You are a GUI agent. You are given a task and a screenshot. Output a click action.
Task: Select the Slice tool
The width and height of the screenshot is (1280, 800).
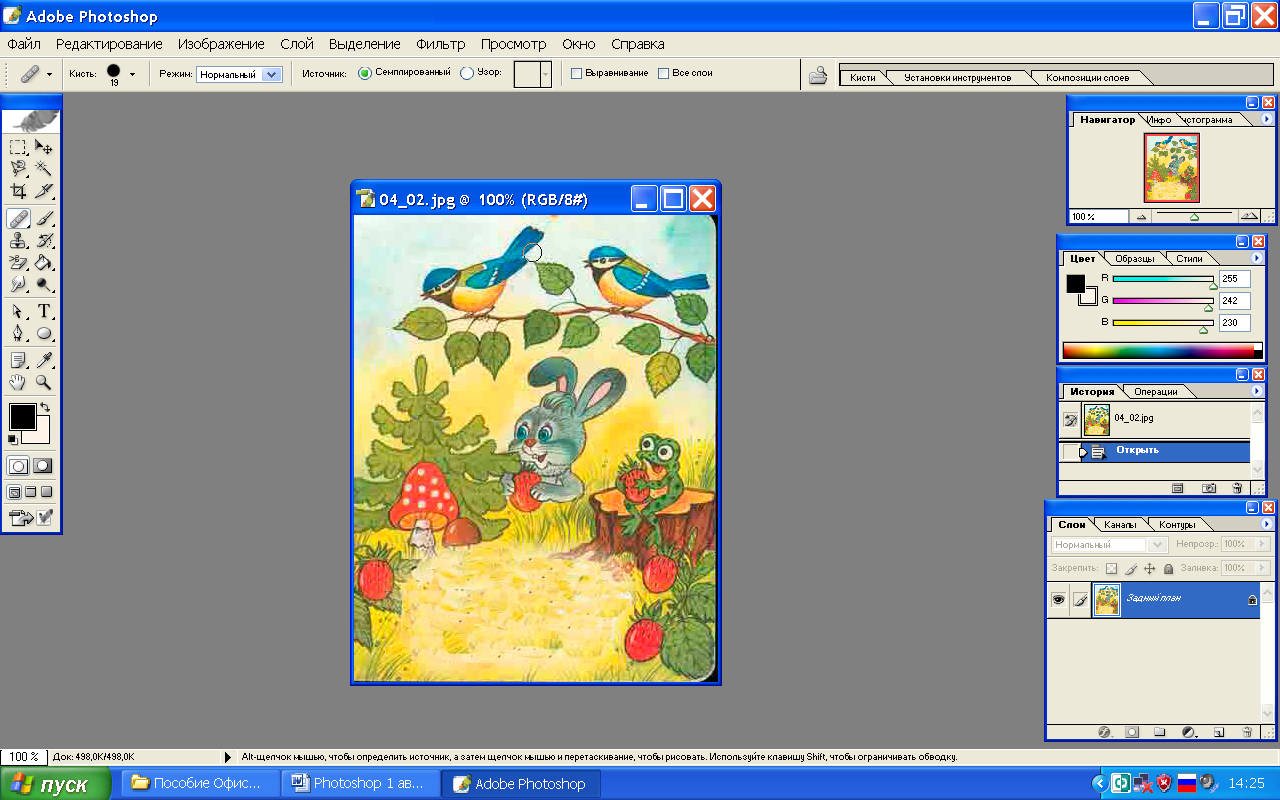tap(44, 191)
